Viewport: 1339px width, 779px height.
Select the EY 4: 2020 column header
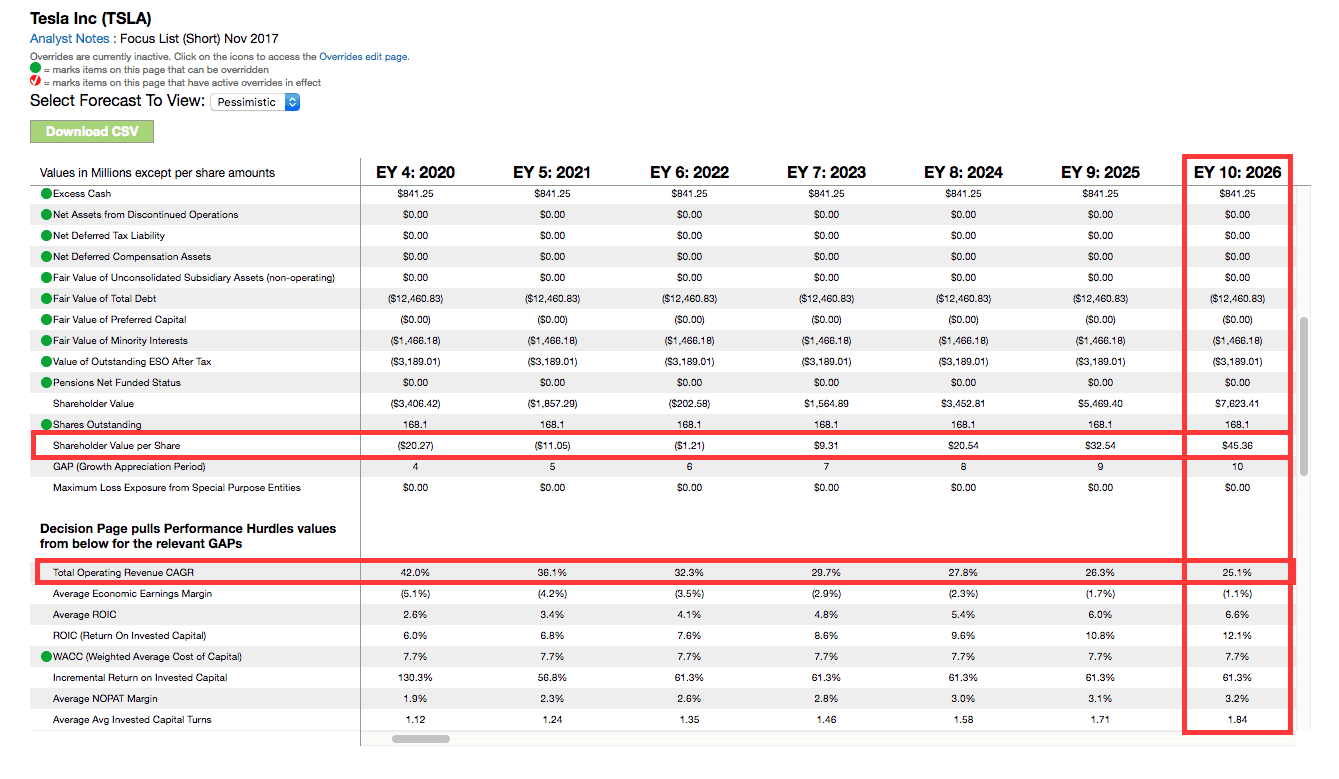tap(415, 172)
